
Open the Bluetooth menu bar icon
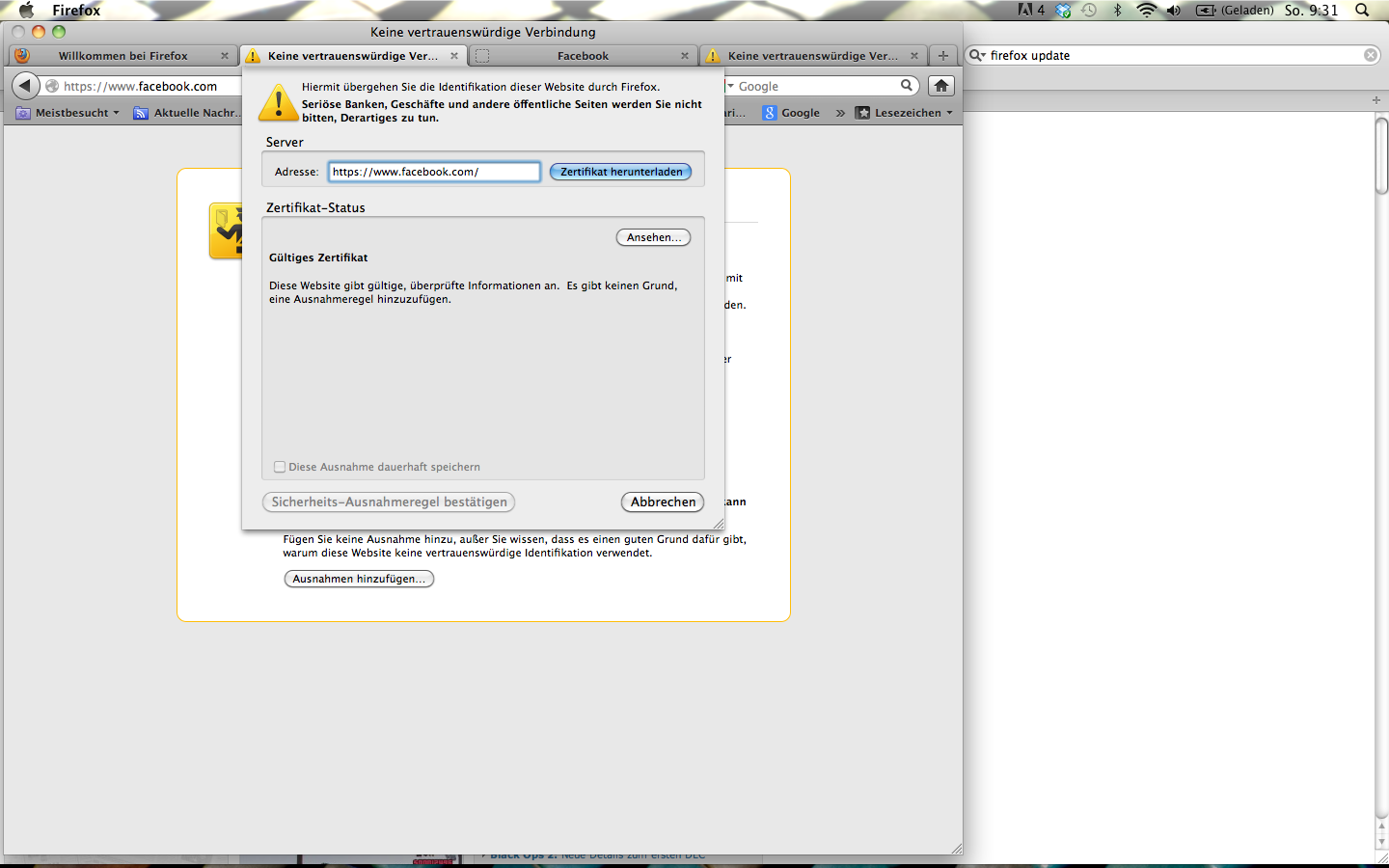[1118, 10]
